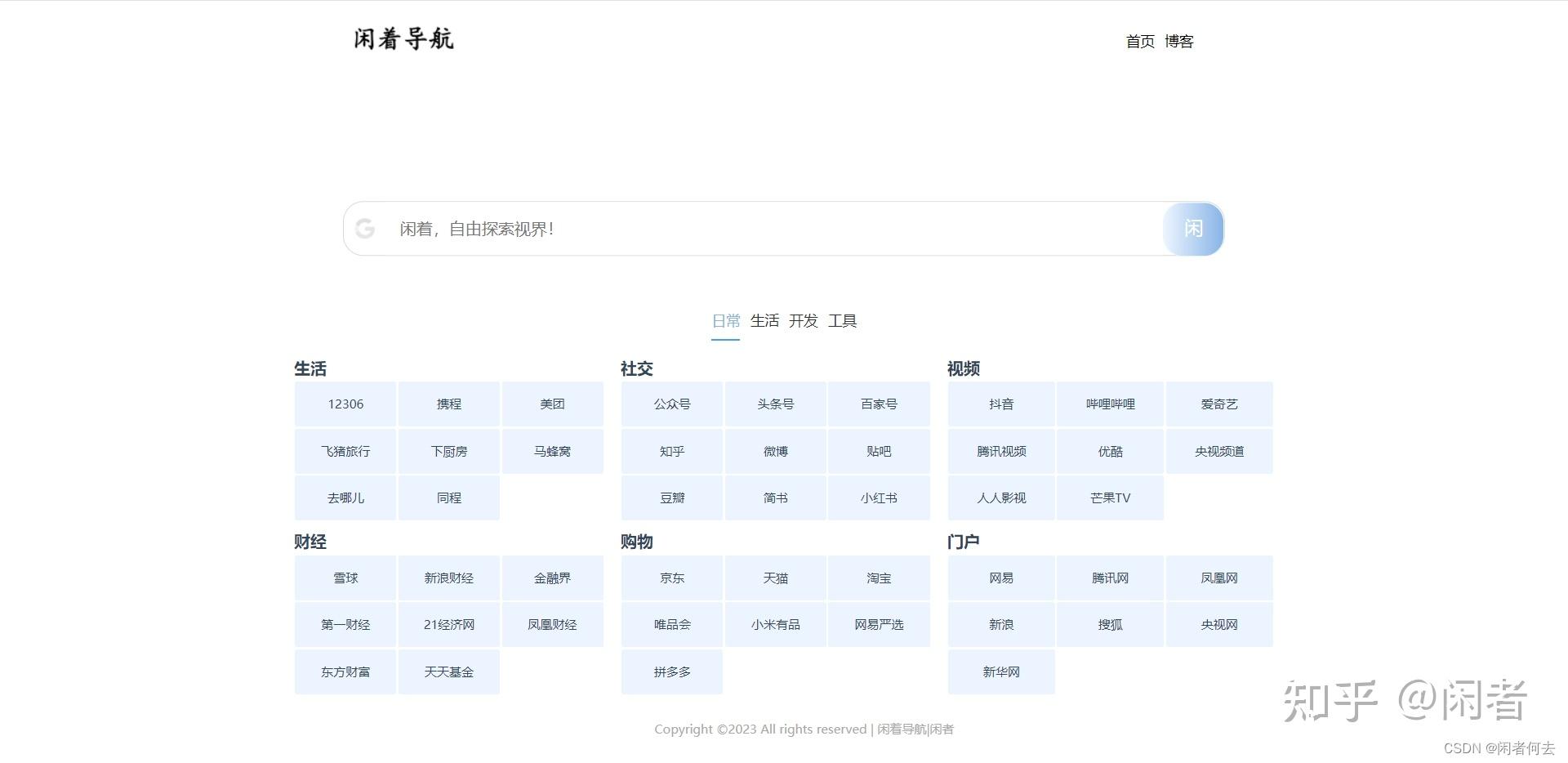Image resolution: width=1568 pixels, height=763 pixels.
Task: Open the 抖音 tile
Action: [1001, 404]
